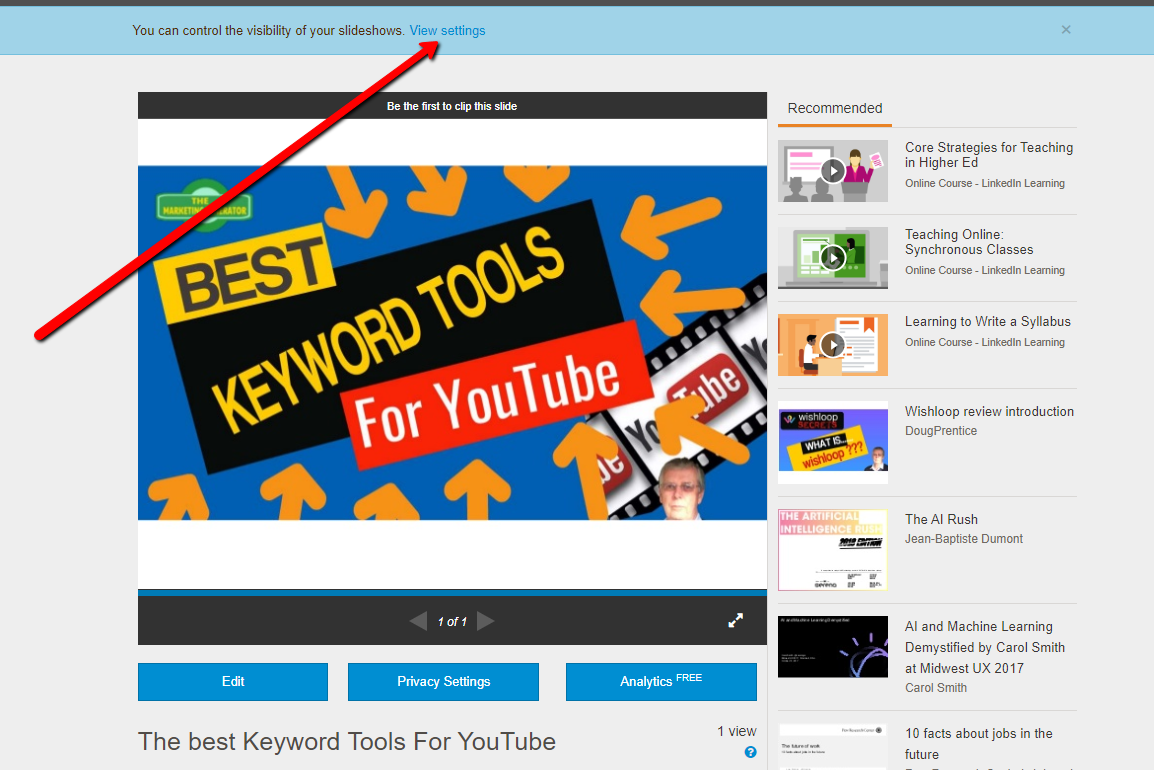Click the Edit button
This screenshot has width=1154, height=770.
[233, 682]
